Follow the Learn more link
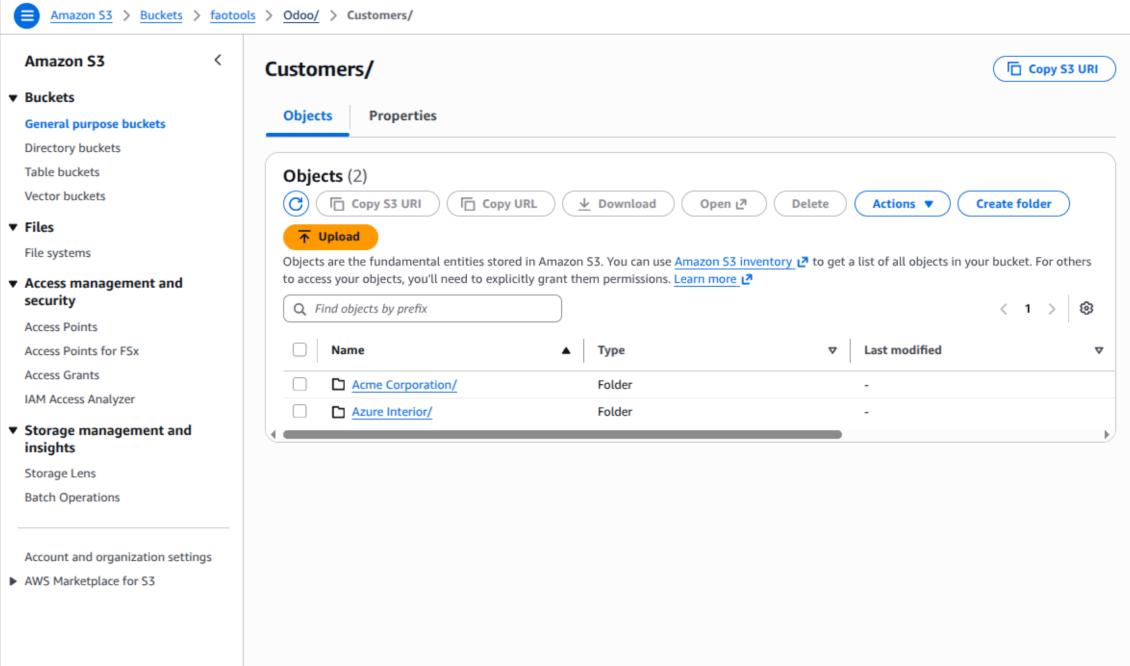The image size is (1130, 666). [713, 279]
